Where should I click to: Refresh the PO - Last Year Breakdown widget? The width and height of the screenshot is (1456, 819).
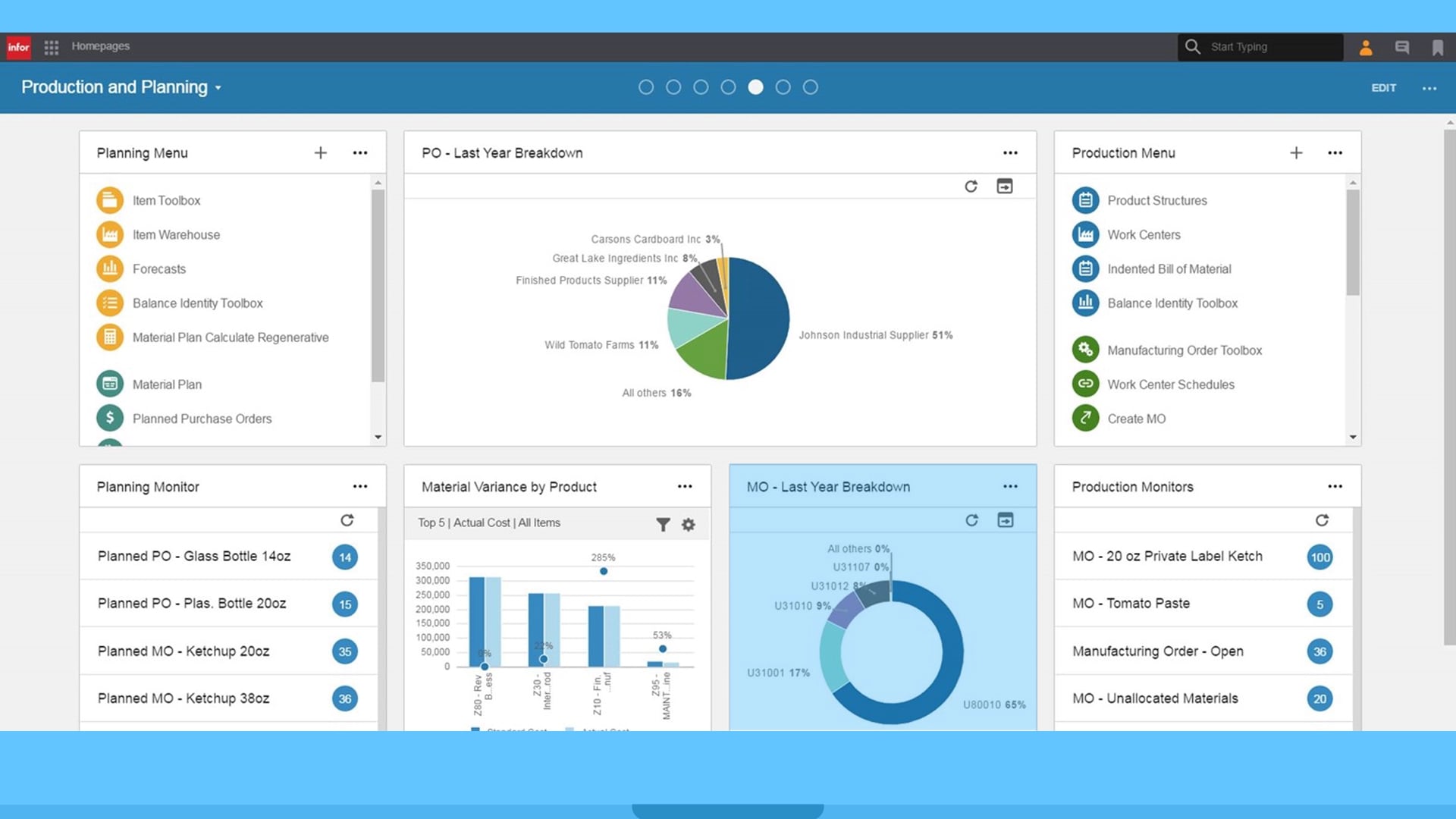pyautogui.click(x=971, y=187)
